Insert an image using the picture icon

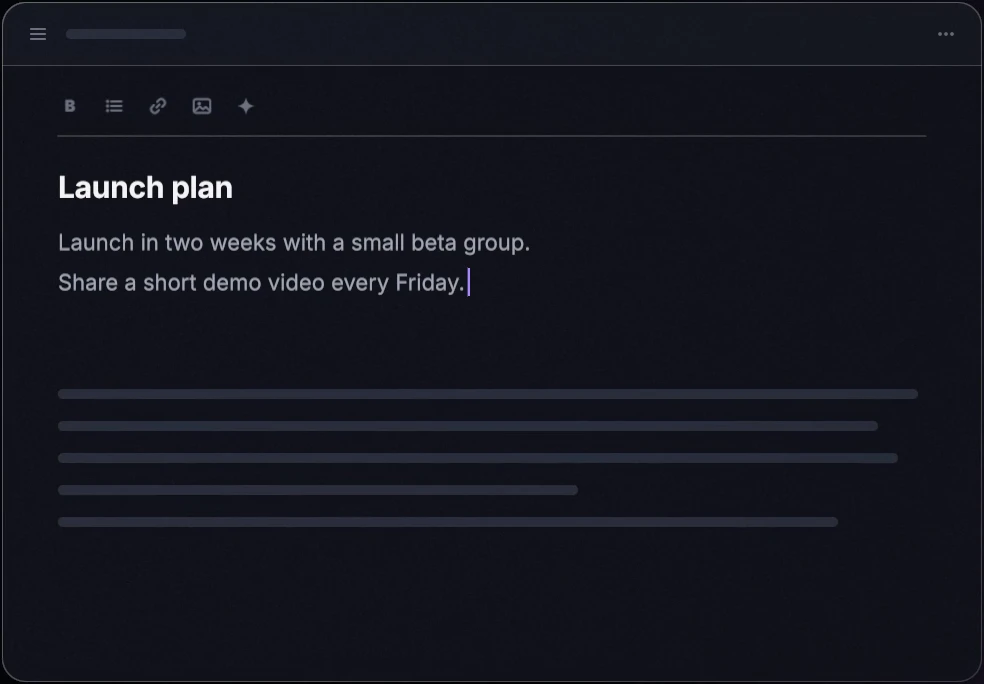(x=202, y=106)
